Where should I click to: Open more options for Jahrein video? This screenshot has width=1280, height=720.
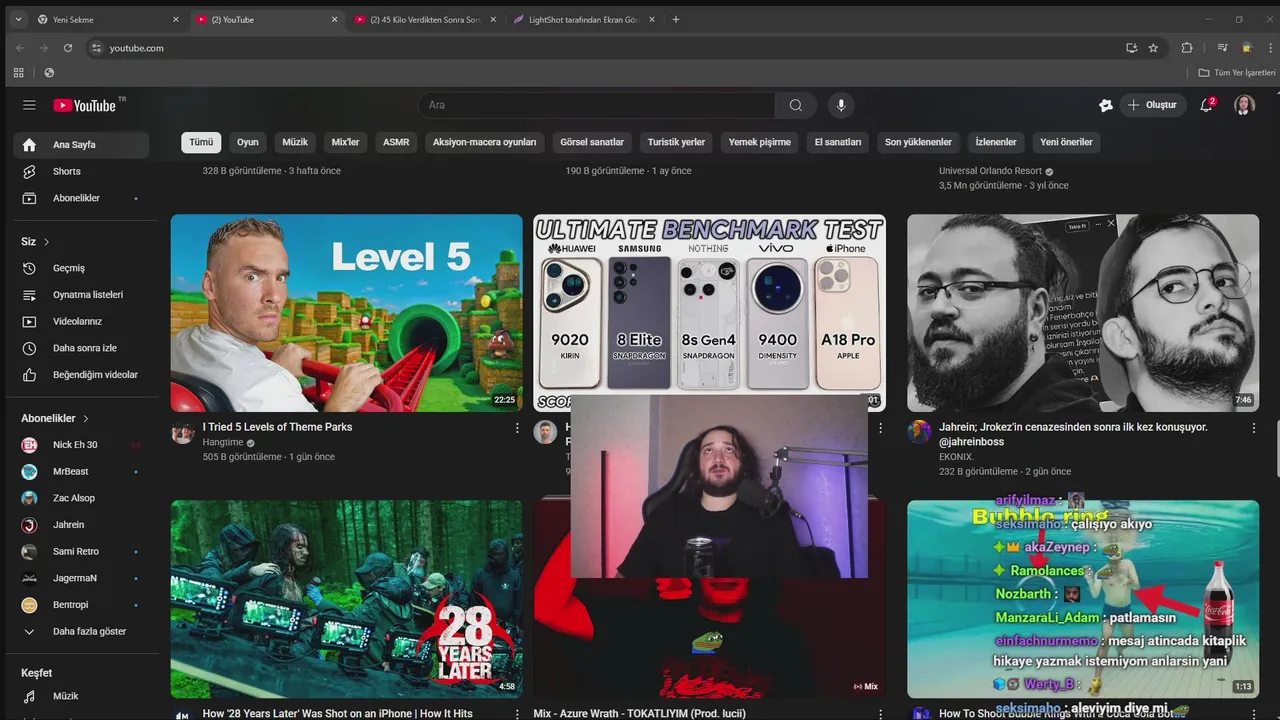pyautogui.click(x=1254, y=428)
